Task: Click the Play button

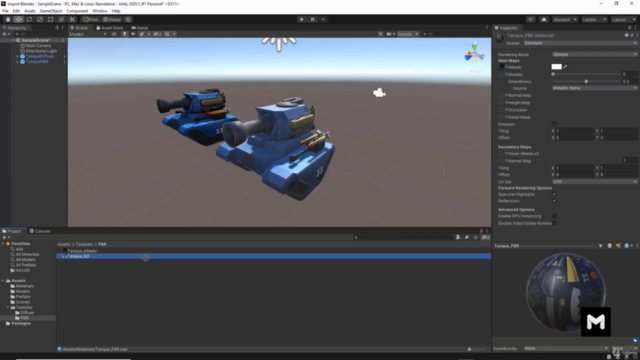Action: tap(302, 20)
